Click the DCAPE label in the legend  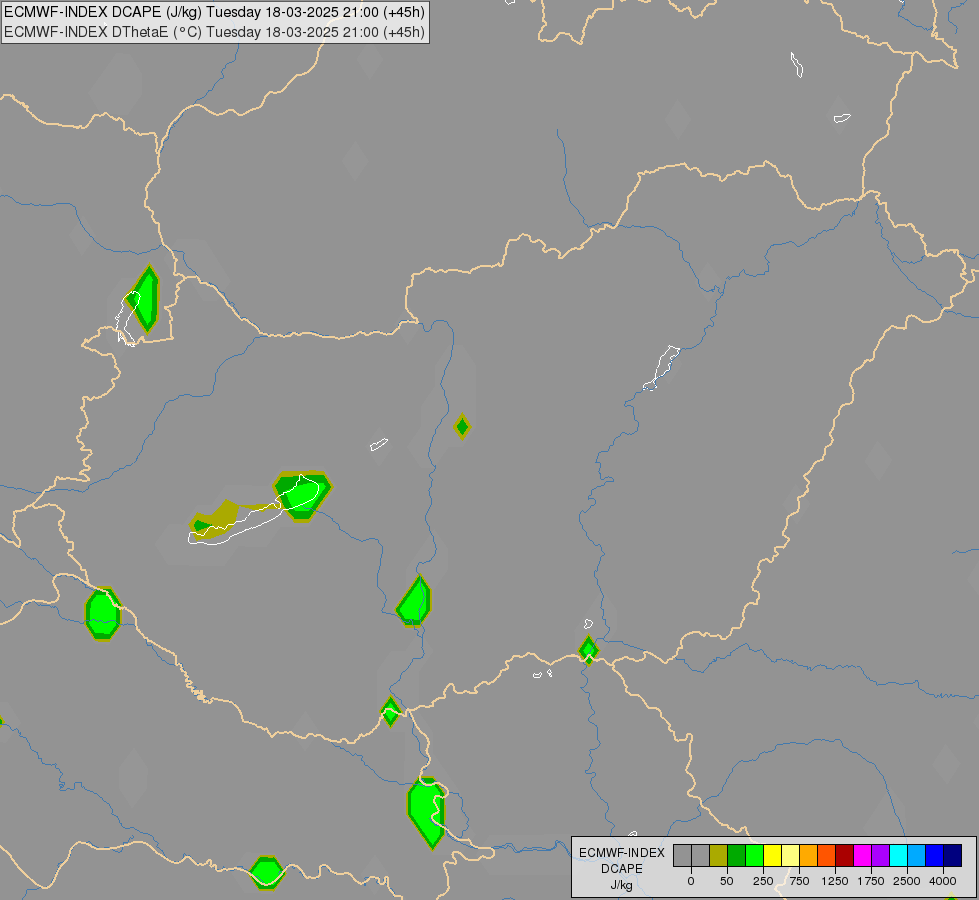coord(622,869)
